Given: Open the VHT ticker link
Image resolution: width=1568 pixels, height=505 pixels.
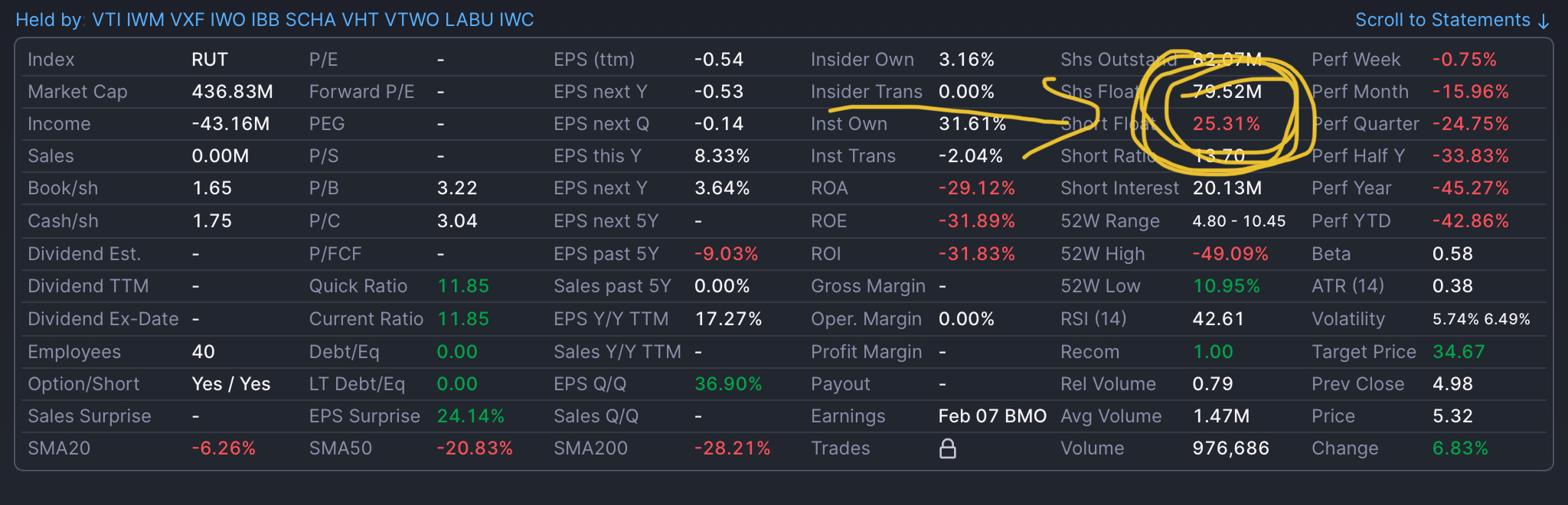Looking at the screenshot, I should (x=361, y=20).
